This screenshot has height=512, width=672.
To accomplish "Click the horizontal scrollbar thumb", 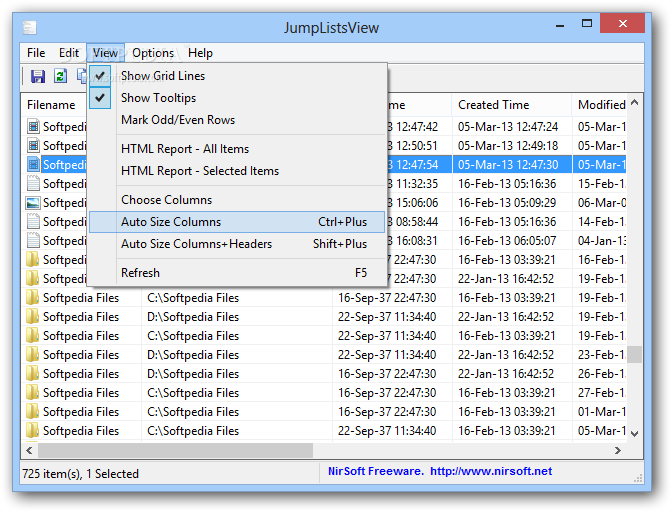I will click(x=175, y=450).
